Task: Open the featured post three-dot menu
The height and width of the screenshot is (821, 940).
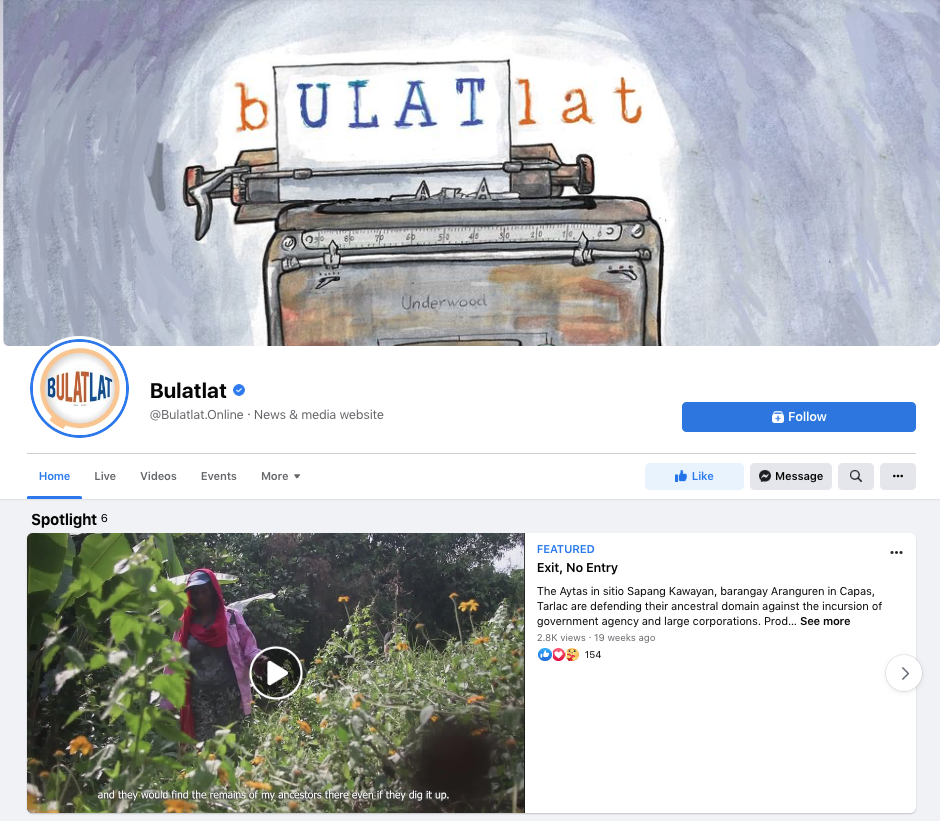Action: click(x=896, y=552)
